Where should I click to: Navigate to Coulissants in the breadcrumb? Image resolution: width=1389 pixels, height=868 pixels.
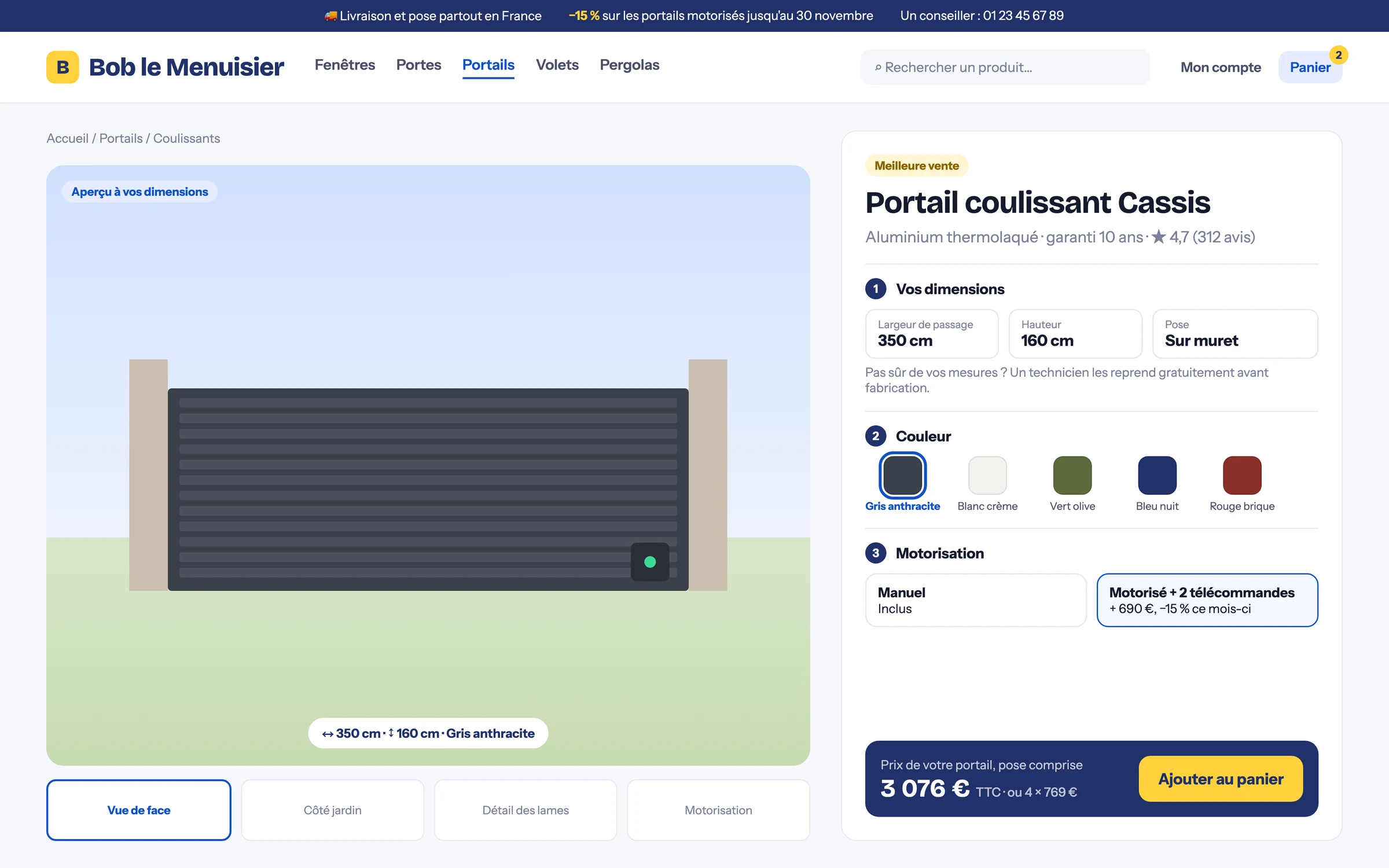coord(186,138)
